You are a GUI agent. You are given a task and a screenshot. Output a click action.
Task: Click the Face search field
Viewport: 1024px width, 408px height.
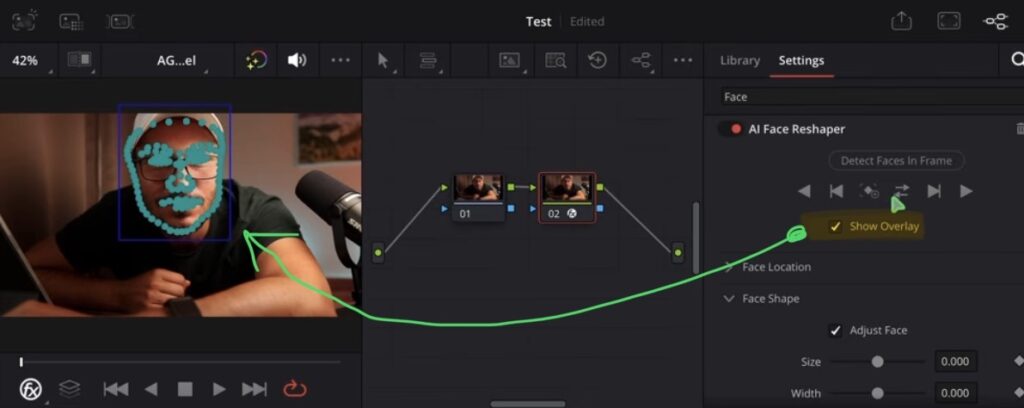pyautogui.click(x=872, y=97)
